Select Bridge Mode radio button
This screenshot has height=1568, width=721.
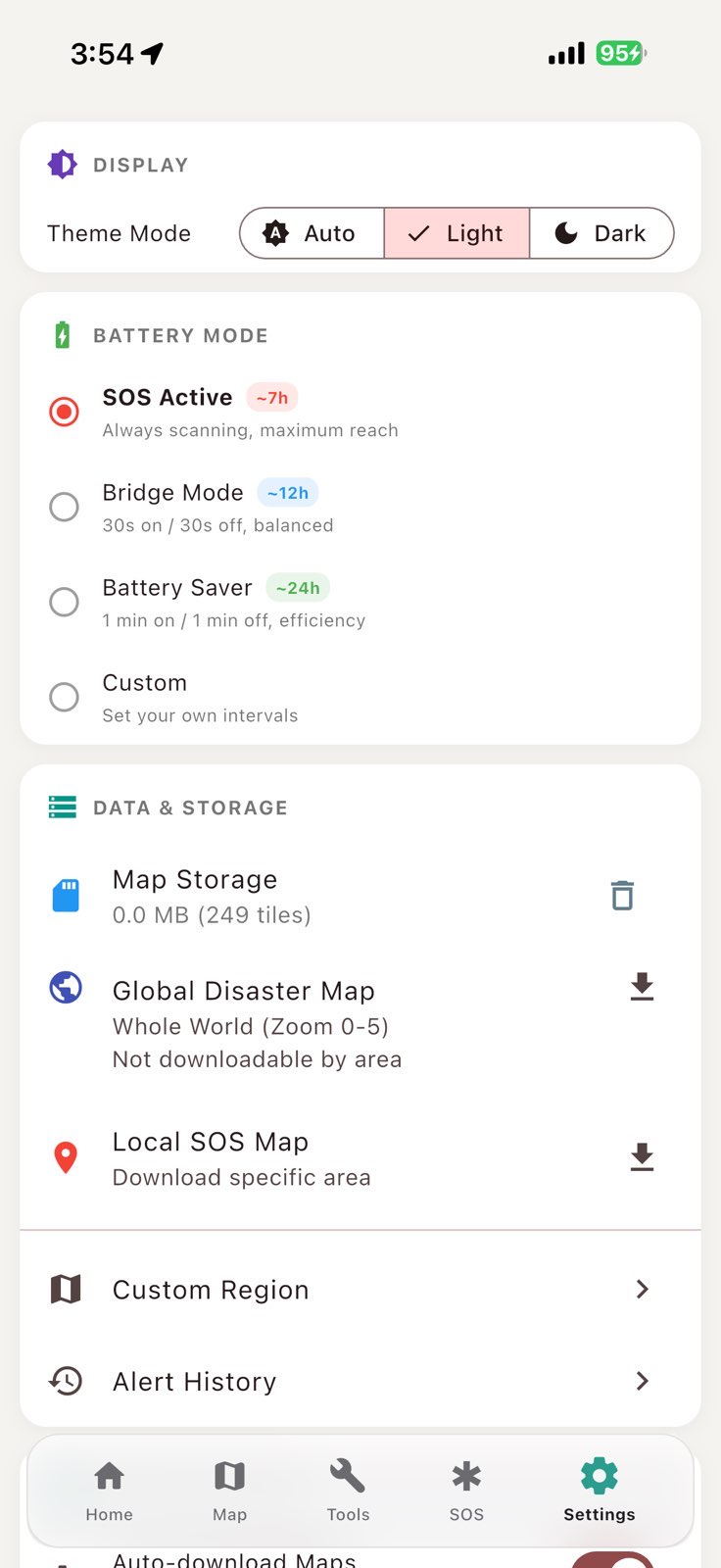(65, 507)
